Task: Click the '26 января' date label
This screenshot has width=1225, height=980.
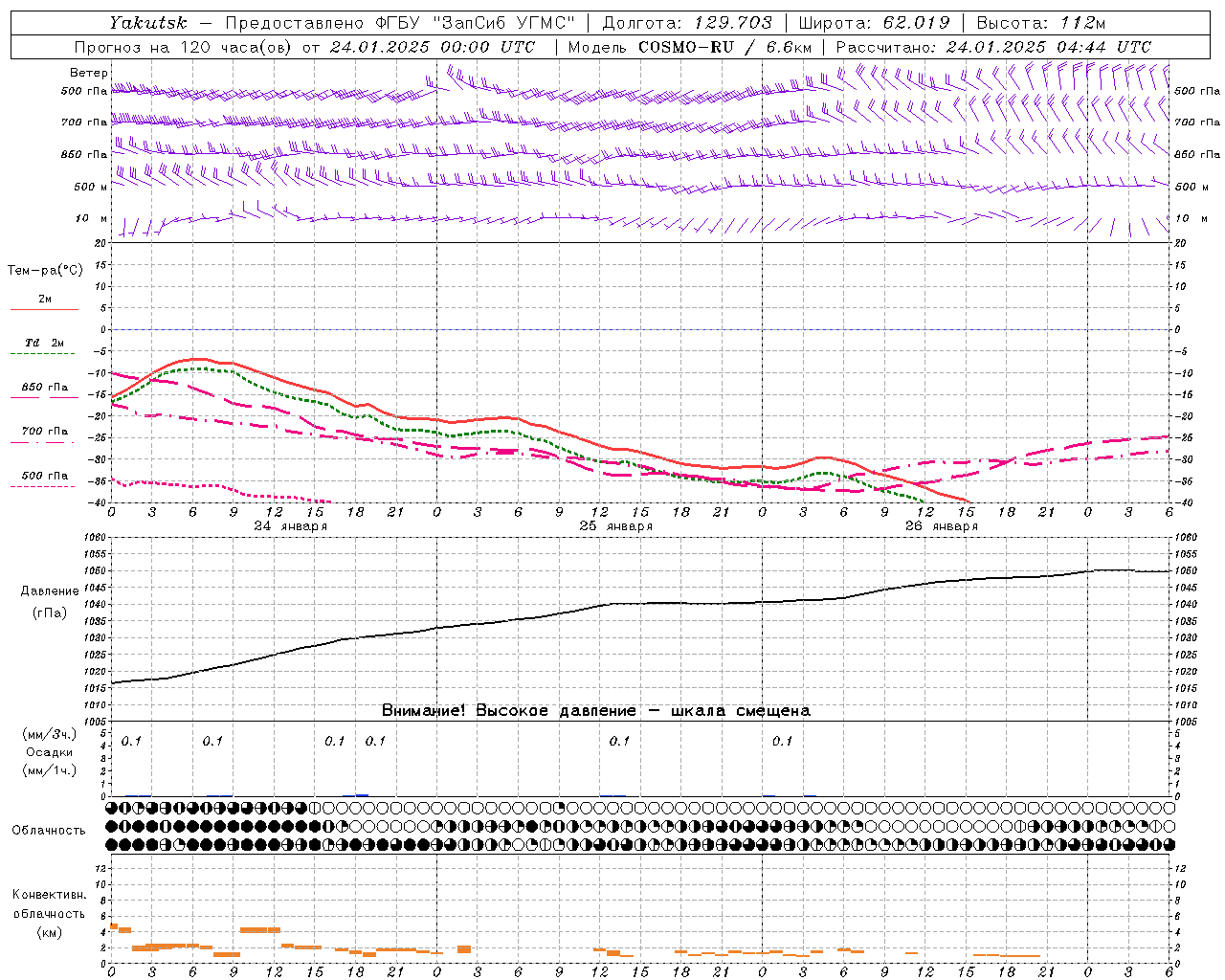Action: 941,526
